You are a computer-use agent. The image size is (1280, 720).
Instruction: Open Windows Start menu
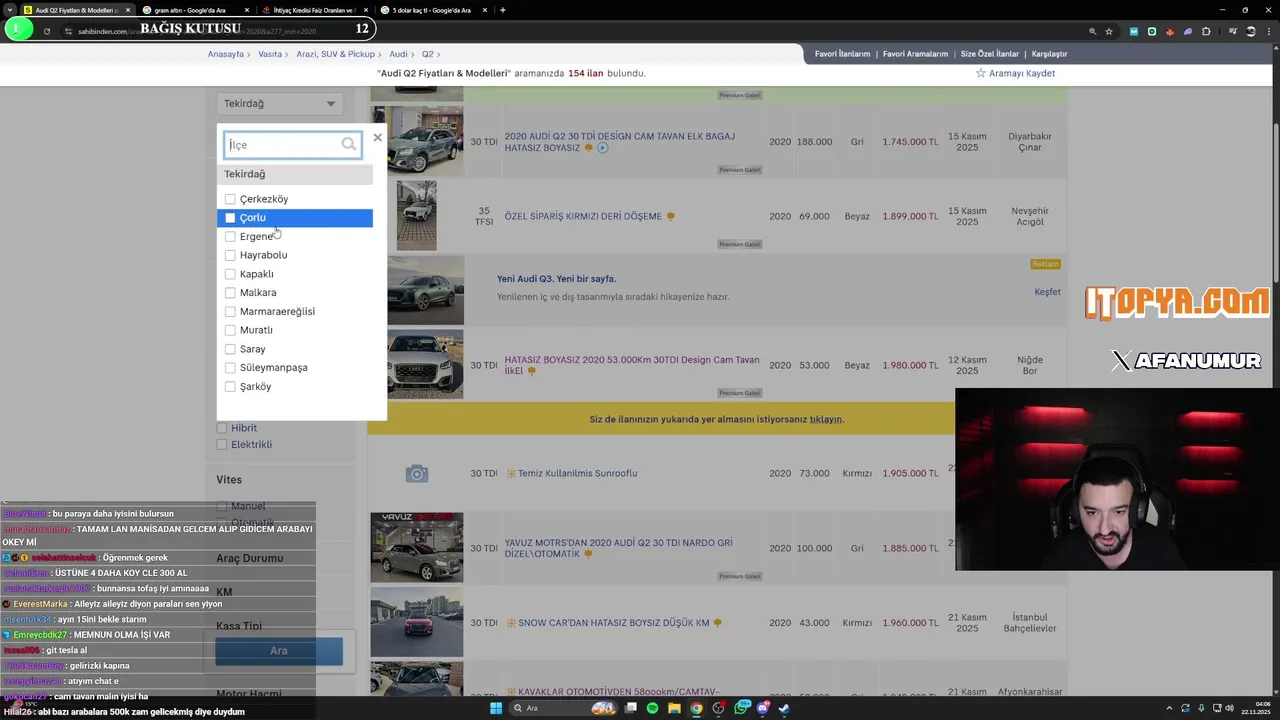(496, 708)
